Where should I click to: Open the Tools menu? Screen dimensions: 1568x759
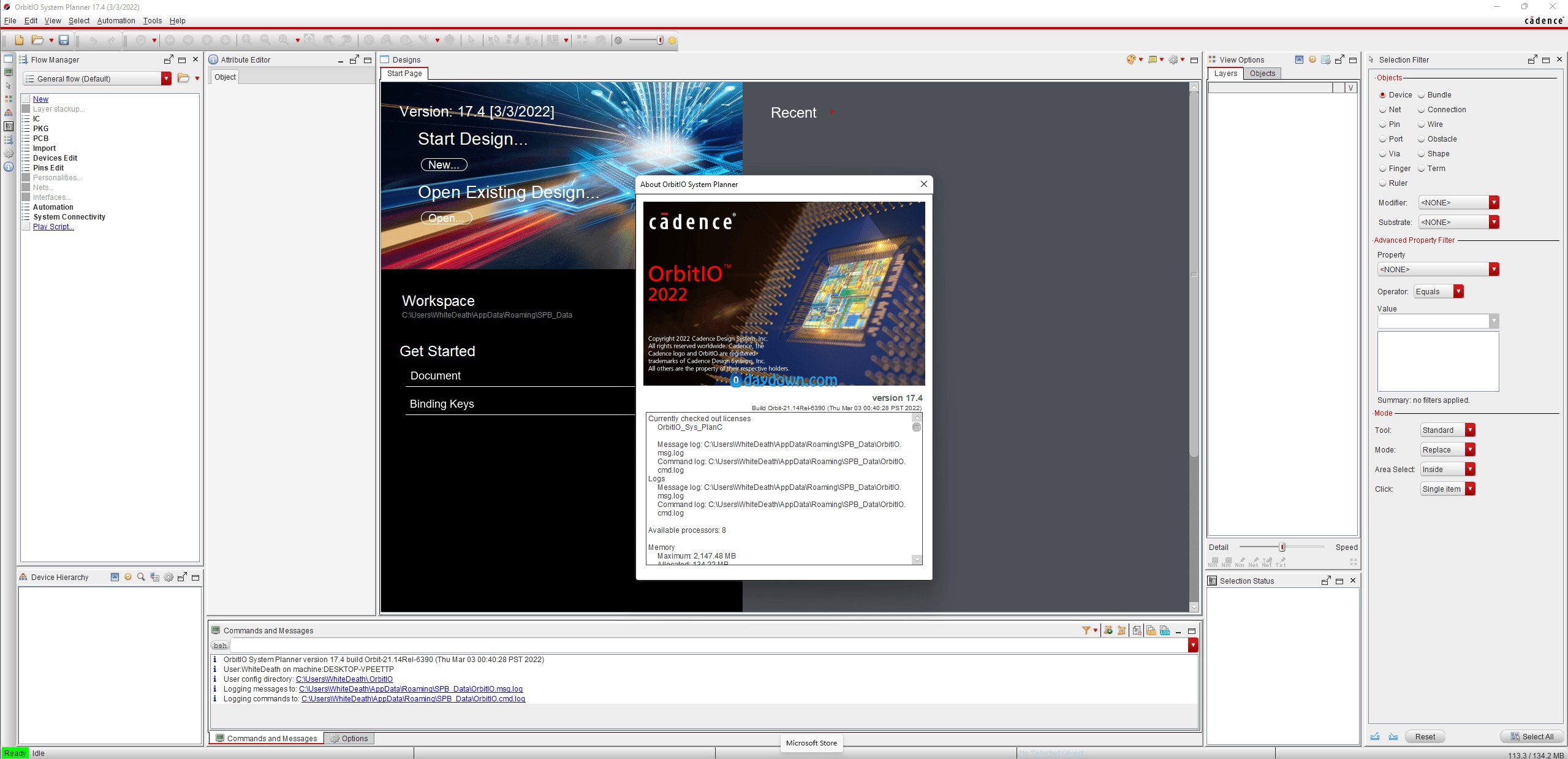(153, 20)
